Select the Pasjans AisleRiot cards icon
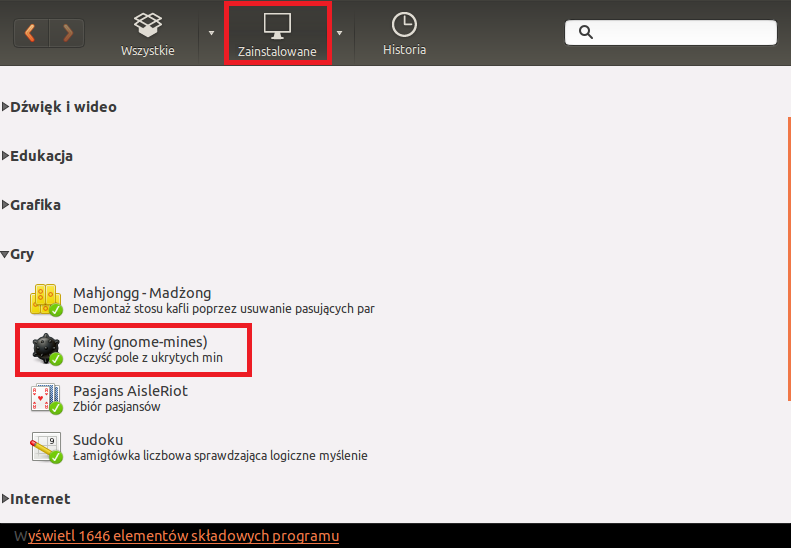 pos(46,399)
